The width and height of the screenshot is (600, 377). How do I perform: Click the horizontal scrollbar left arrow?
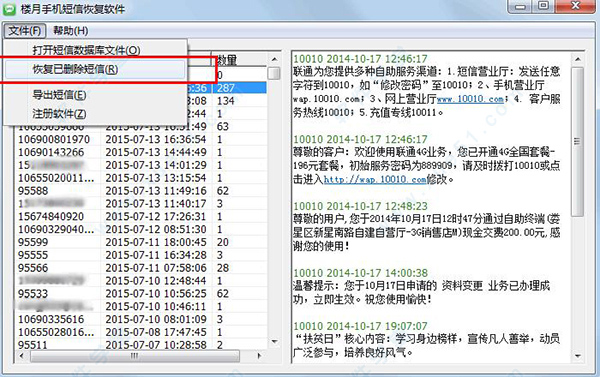tap(22, 356)
